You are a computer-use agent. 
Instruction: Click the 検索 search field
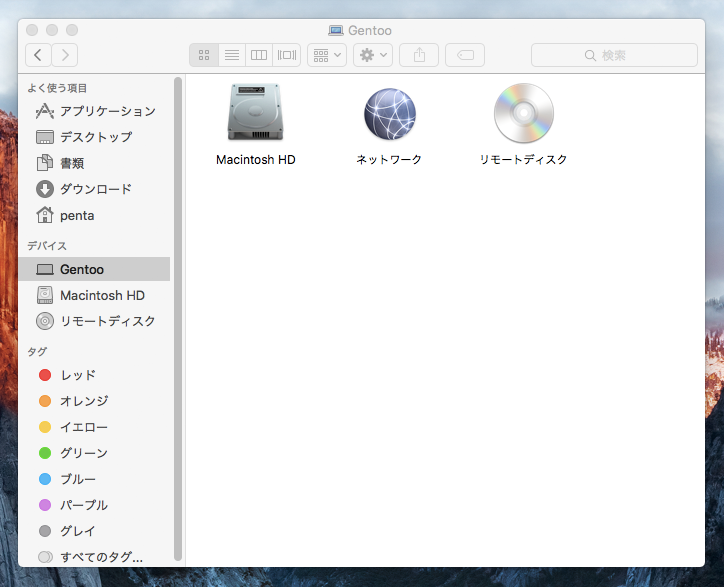[614, 55]
